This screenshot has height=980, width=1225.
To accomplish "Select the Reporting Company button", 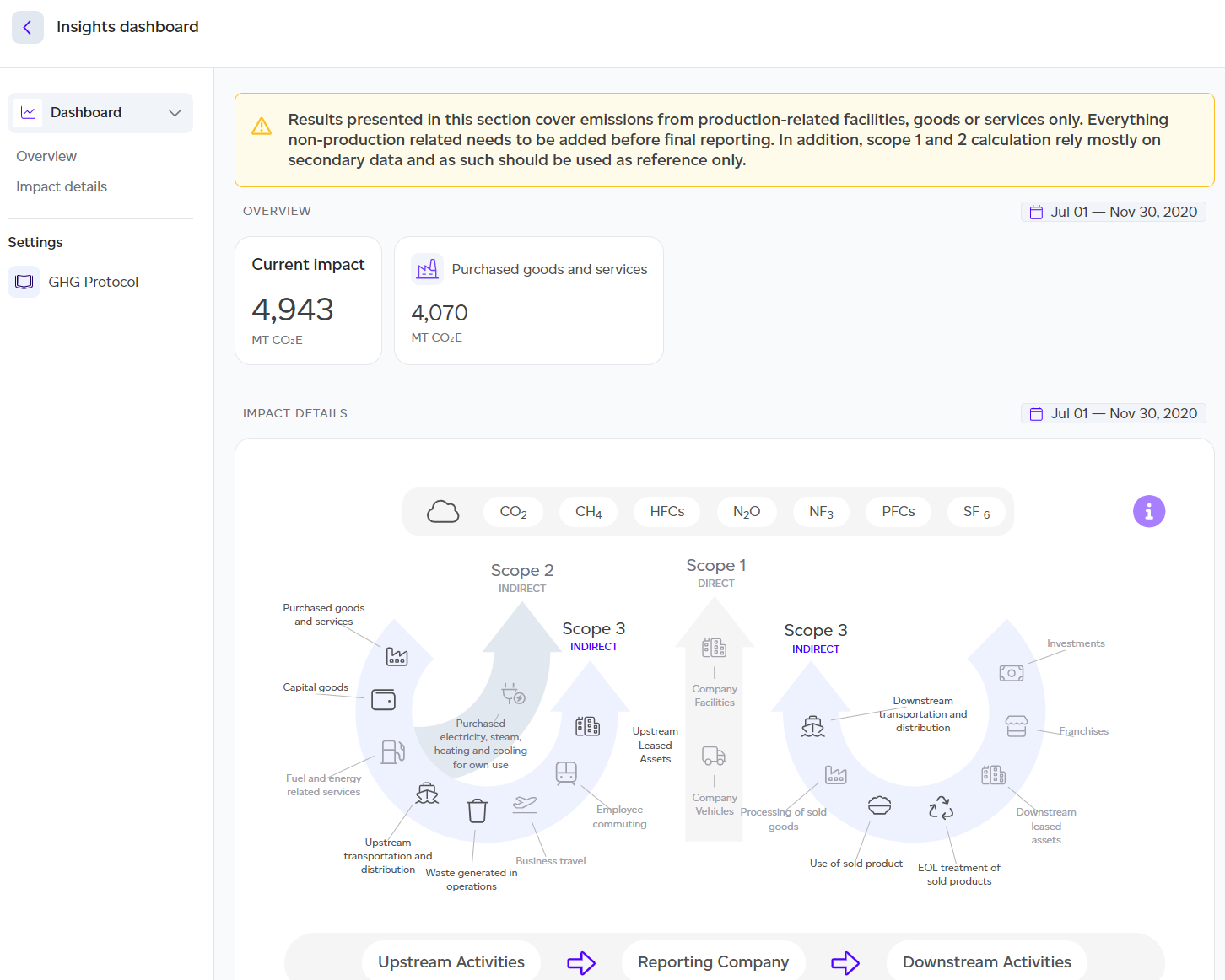I will [714, 961].
